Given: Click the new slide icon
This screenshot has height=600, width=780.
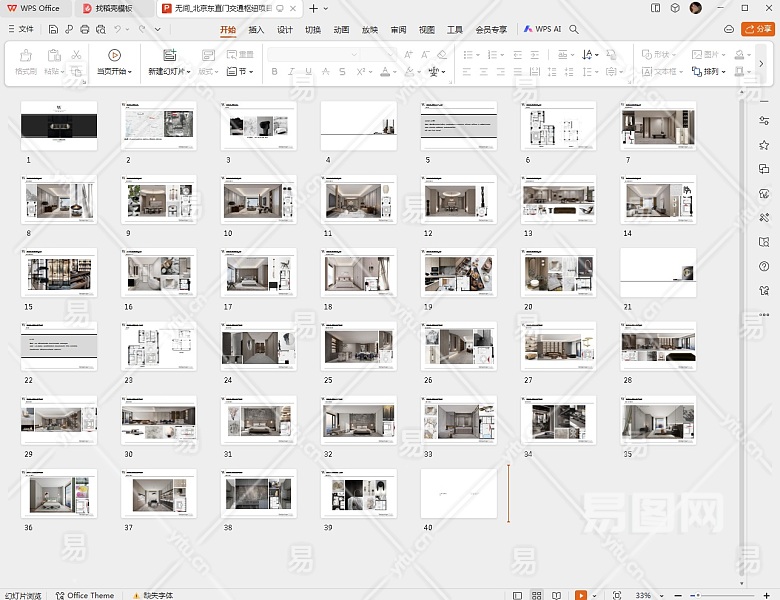Looking at the screenshot, I should tap(169, 56).
